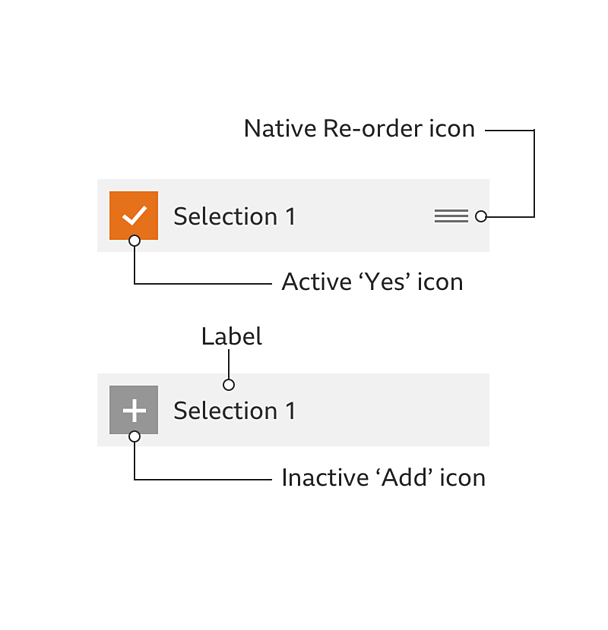Viewport: 608px width, 630px height.
Task: Click empty row space left of re-order handle
Action: pyautogui.click(x=364, y=216)
